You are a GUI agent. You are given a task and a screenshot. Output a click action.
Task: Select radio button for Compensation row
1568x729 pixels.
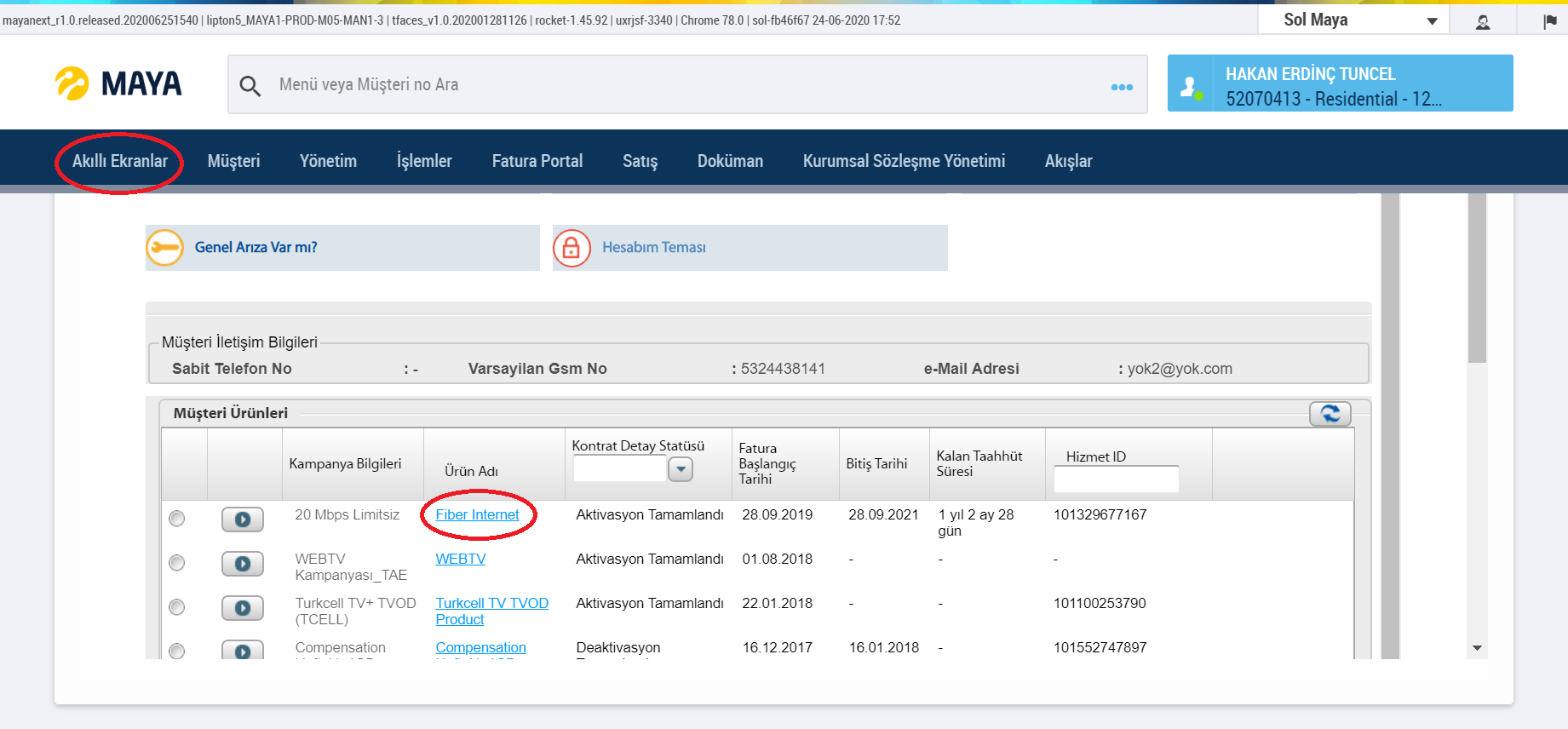(x=176, y=651)
